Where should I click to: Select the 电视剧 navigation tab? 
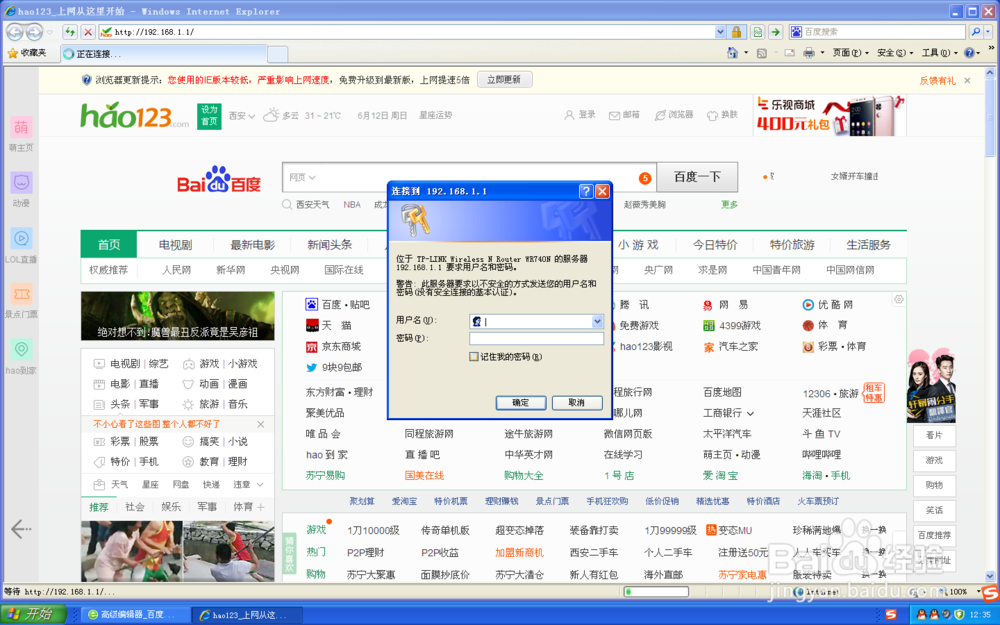coord(175,245)
